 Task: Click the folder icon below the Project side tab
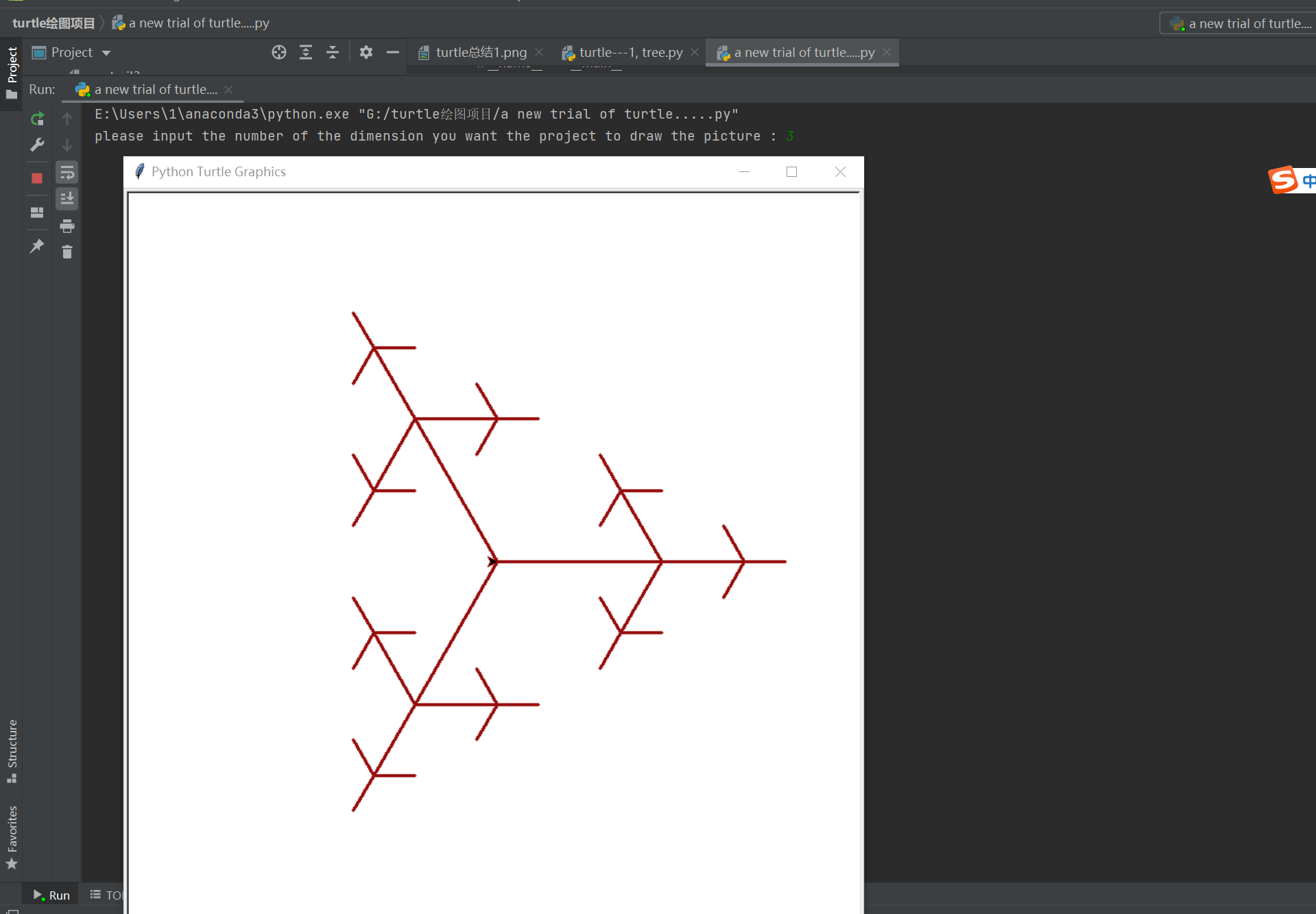pos(12,95)
